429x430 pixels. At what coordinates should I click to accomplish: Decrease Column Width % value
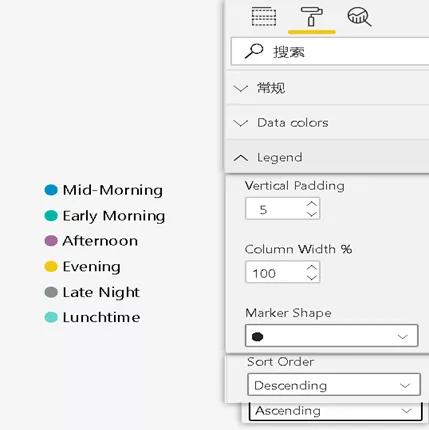click(x=312, y=278)
